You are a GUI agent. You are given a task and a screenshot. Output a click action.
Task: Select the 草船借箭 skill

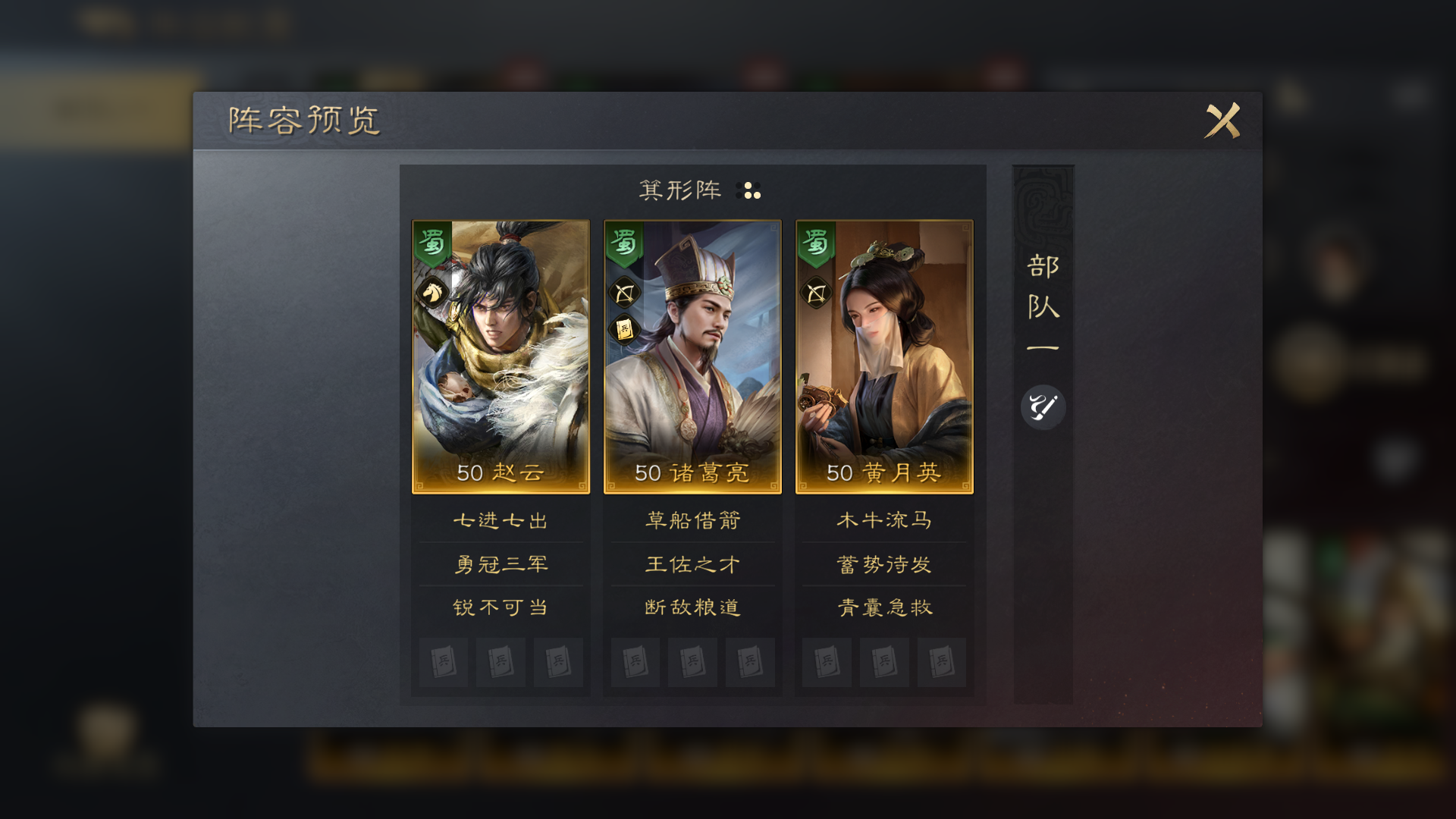coord(692,520)
